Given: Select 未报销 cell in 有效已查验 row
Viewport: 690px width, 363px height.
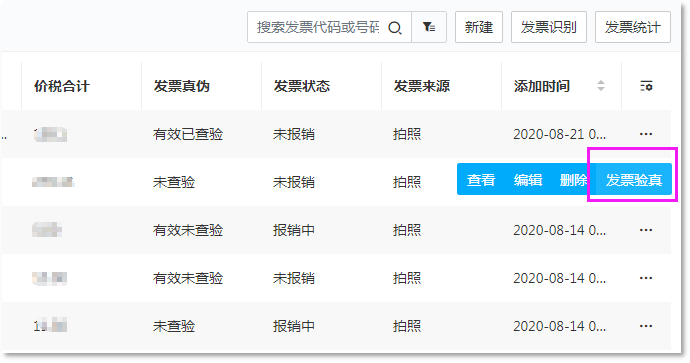Looking at the screenshot, I should pyautogui.click(x=294, y=134).
